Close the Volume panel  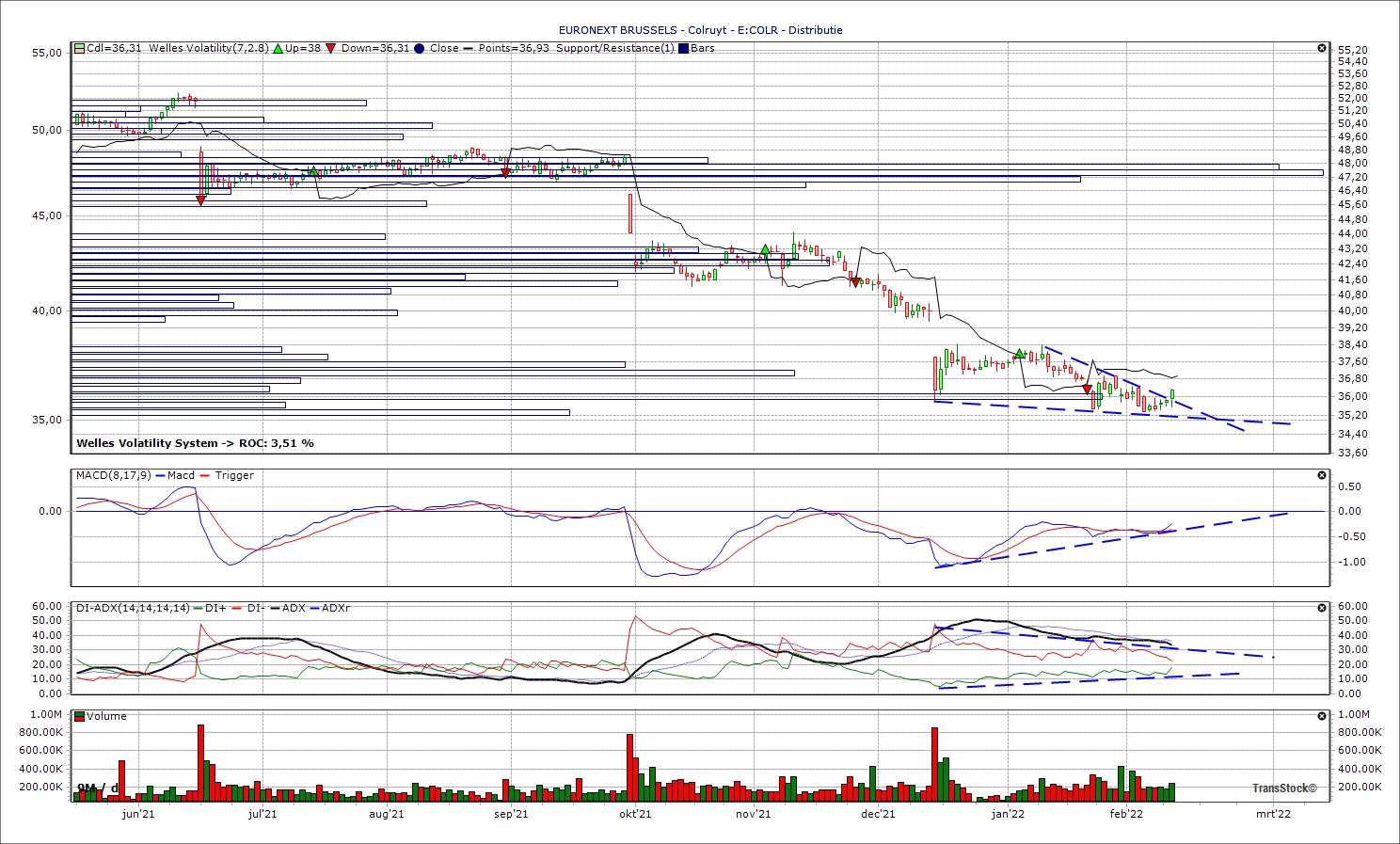tap(1322, 716)
